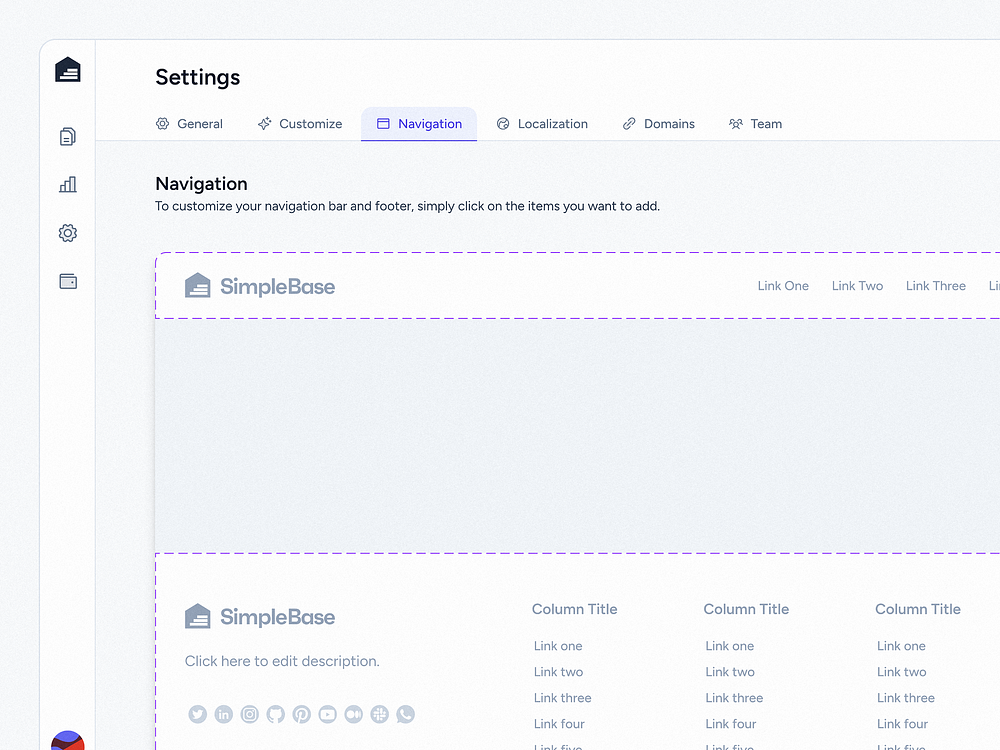The image size is (1000, 750).
Task: Click the SimpleBase home logo in the sidebar
Action: (67, 69)
